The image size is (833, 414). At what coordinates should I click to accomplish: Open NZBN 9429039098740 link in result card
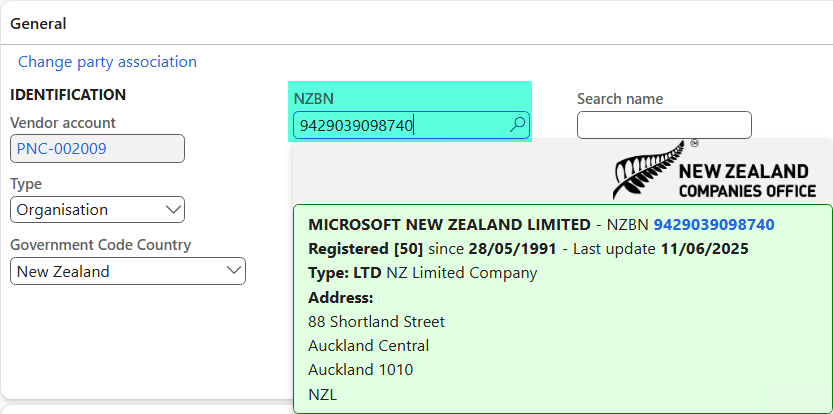713,224
